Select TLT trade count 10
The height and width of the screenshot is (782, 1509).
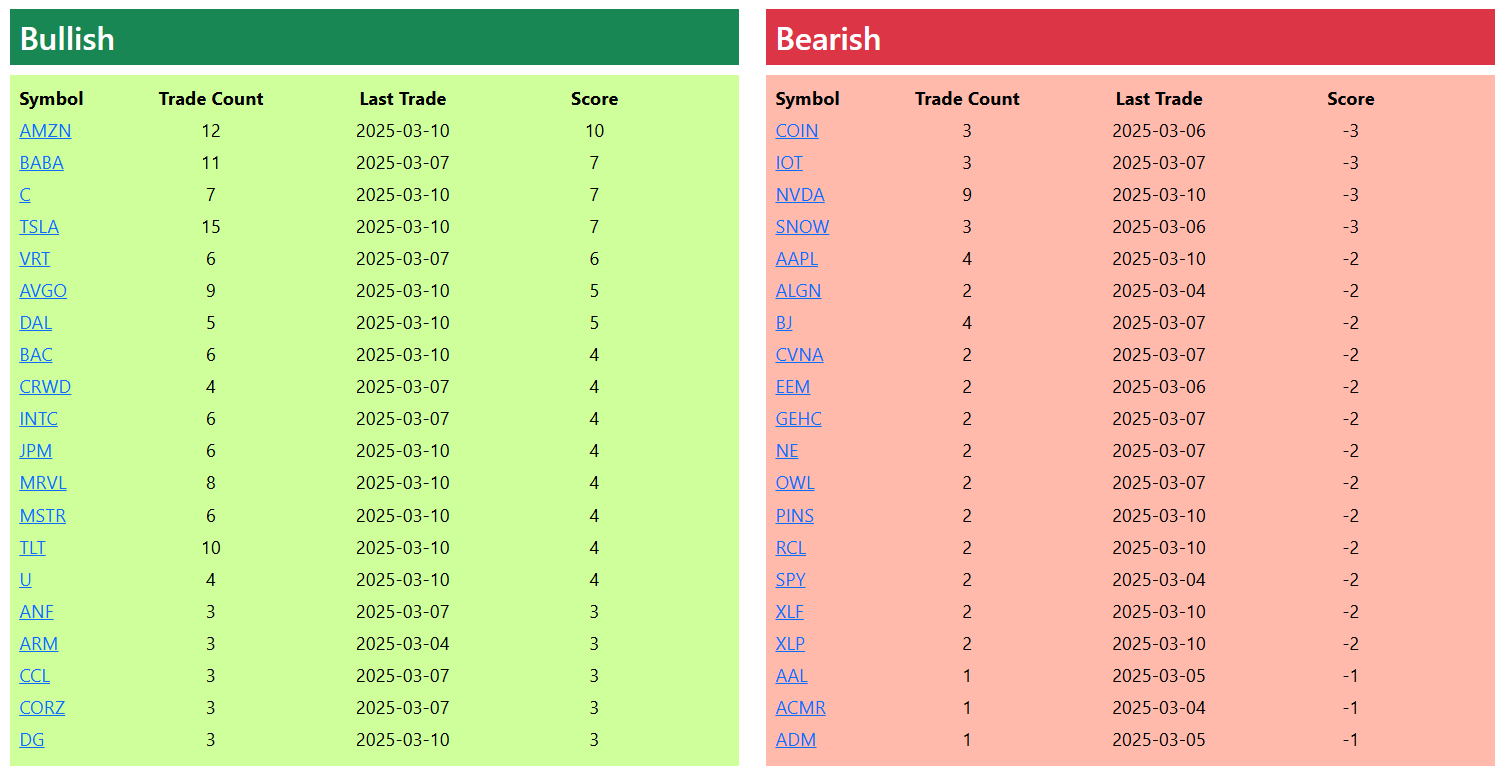tap(211, 548)
